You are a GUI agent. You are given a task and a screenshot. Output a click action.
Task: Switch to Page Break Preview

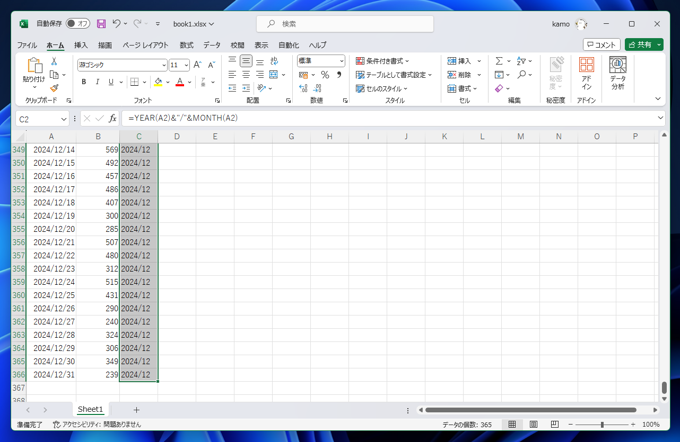[555, 424]
